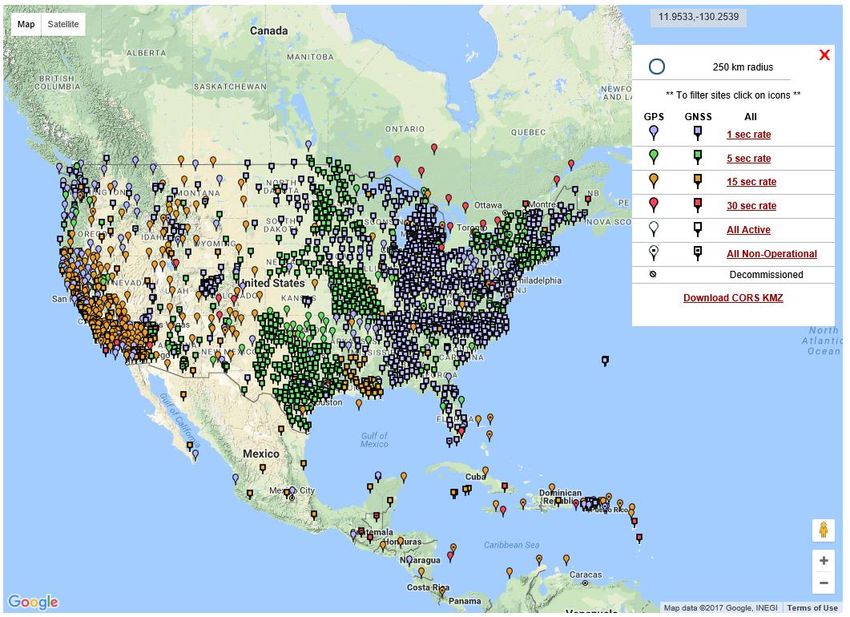
Task: Click the All column header
Action: coord(750,117)
